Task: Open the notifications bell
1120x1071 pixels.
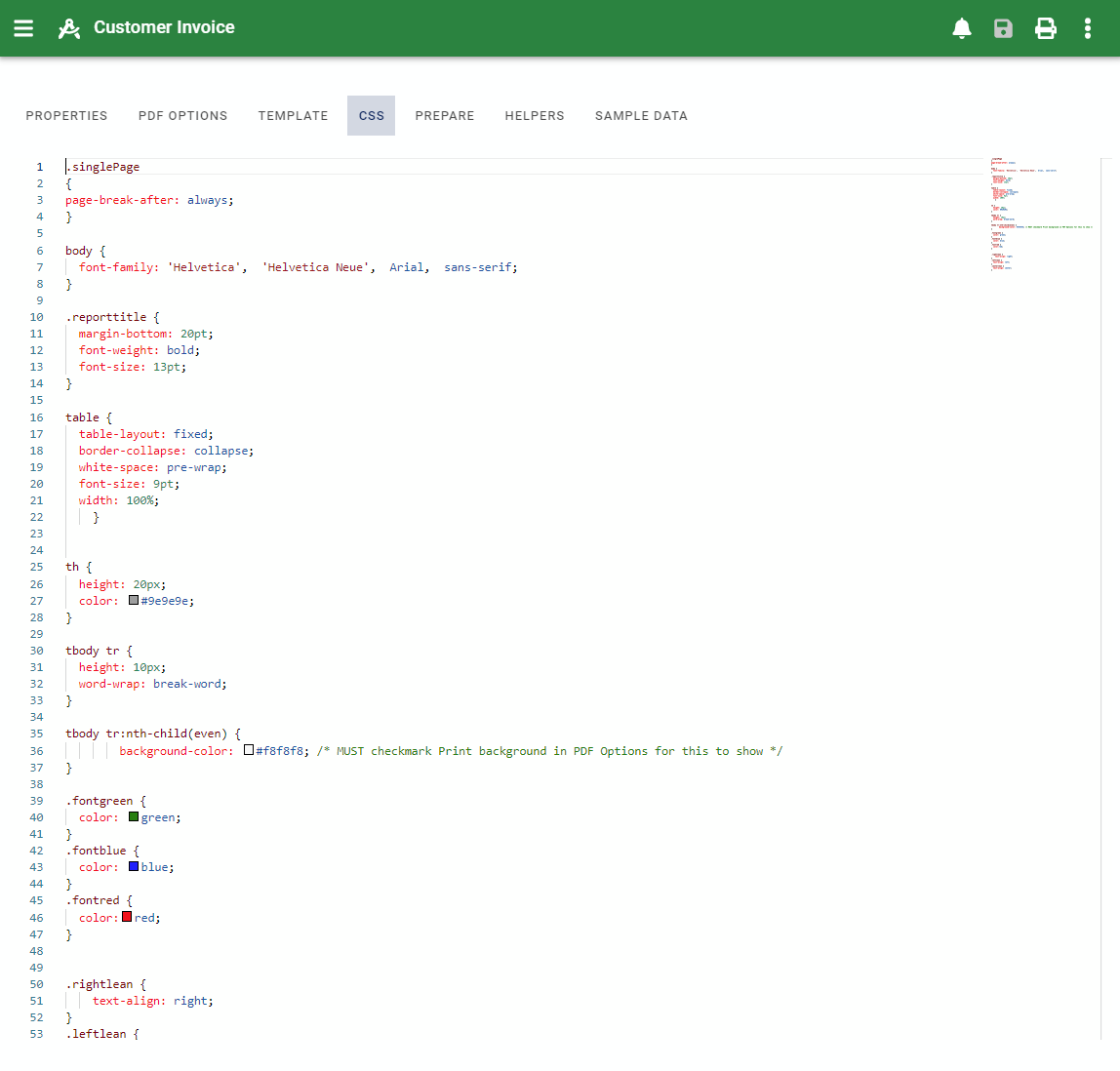Action: pos(962,28)
